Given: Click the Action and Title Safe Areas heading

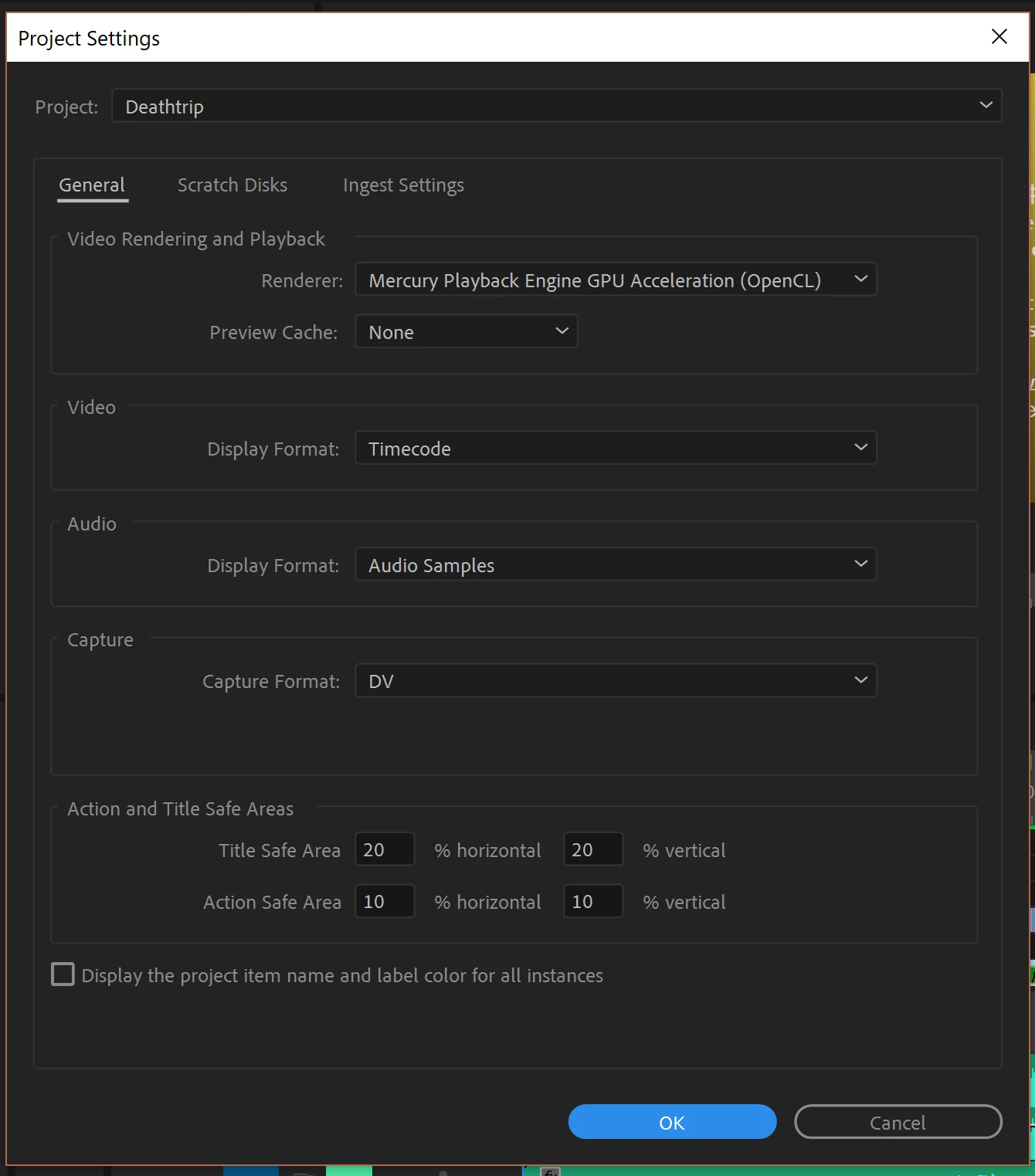Looking at the screenshot, I should tap(180, 808).
